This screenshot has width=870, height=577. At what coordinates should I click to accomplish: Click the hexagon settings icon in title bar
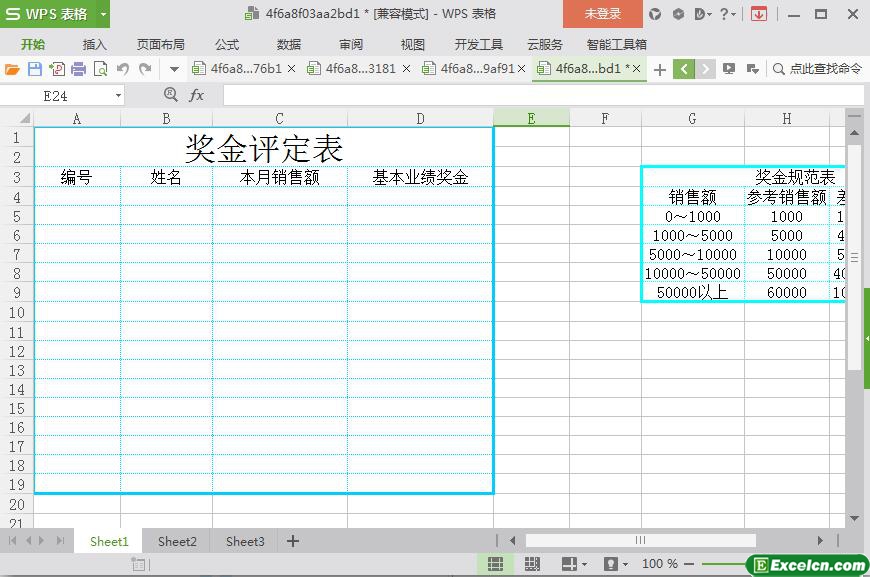pyautogui.click(x=678, y=14)
